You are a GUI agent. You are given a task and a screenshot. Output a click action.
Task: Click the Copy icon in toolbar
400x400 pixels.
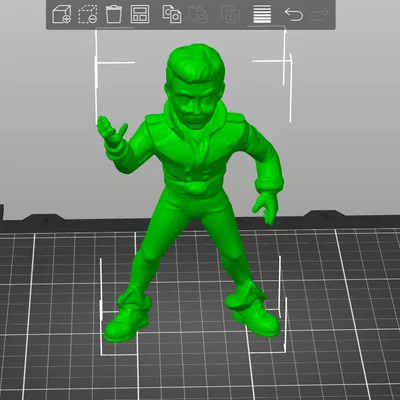coord(172,14)
